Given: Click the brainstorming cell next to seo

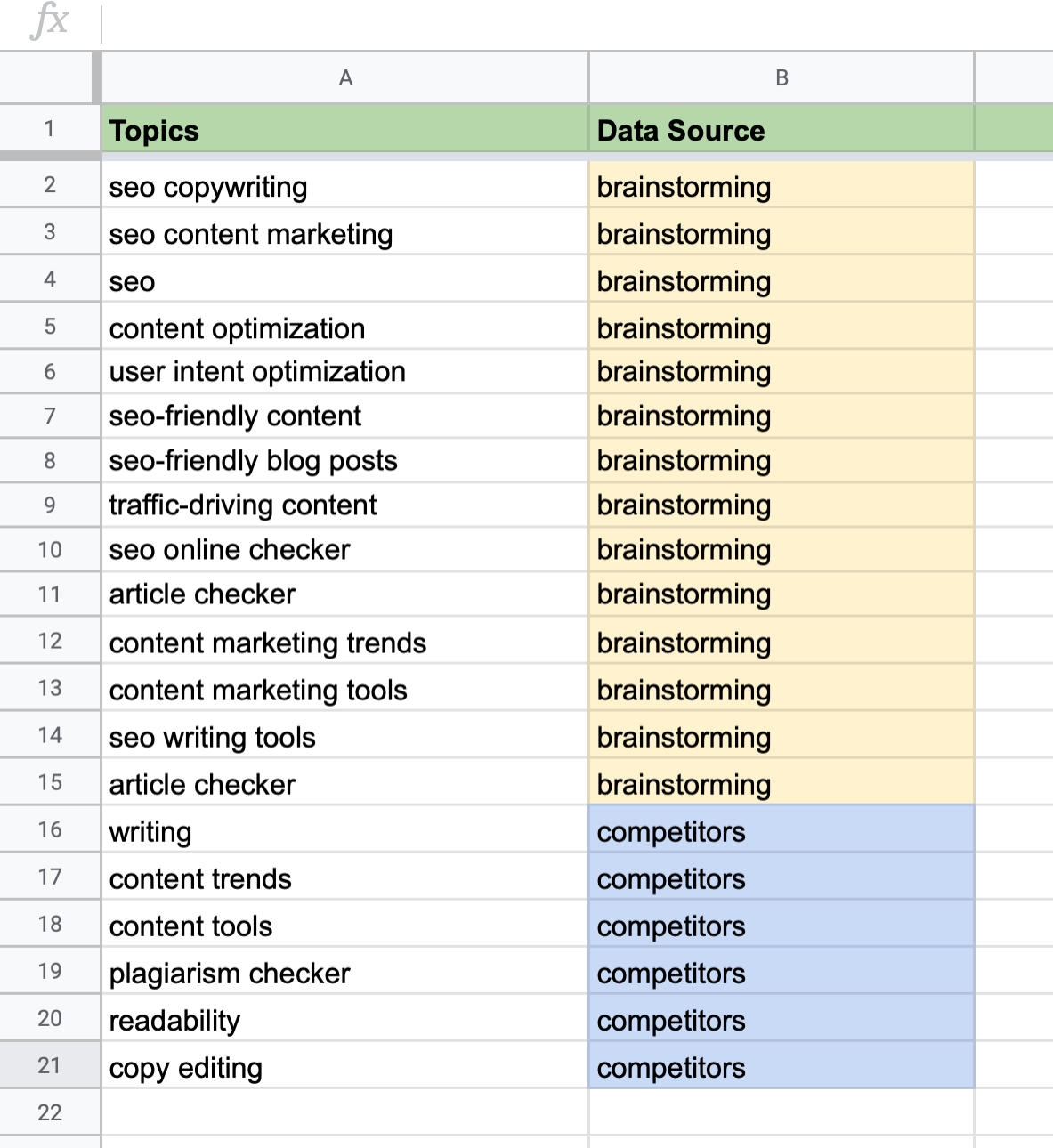Looking at the screenshot, I should 781,280.
